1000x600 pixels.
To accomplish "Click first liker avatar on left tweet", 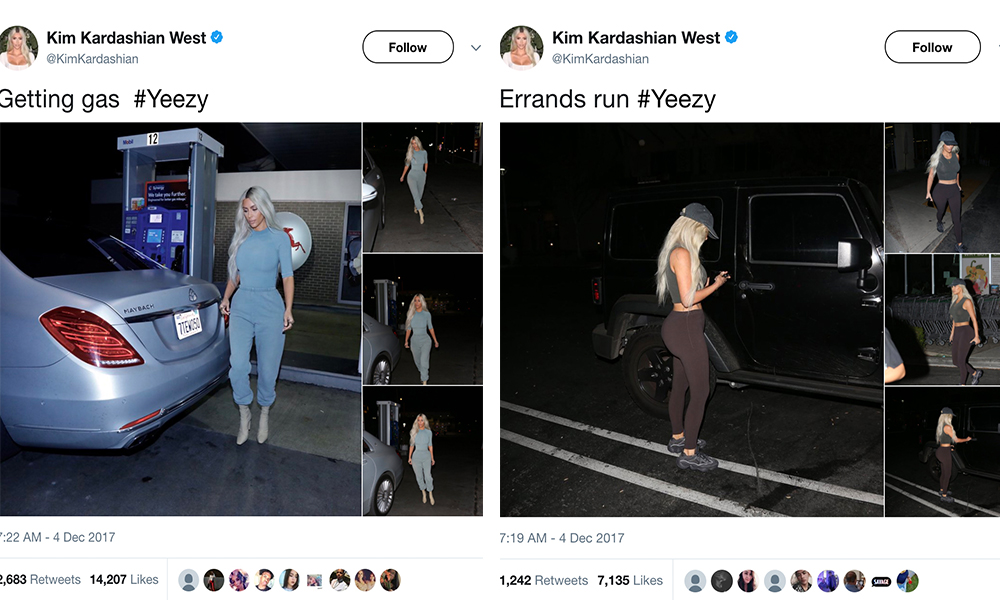I will tap(188, 580).
